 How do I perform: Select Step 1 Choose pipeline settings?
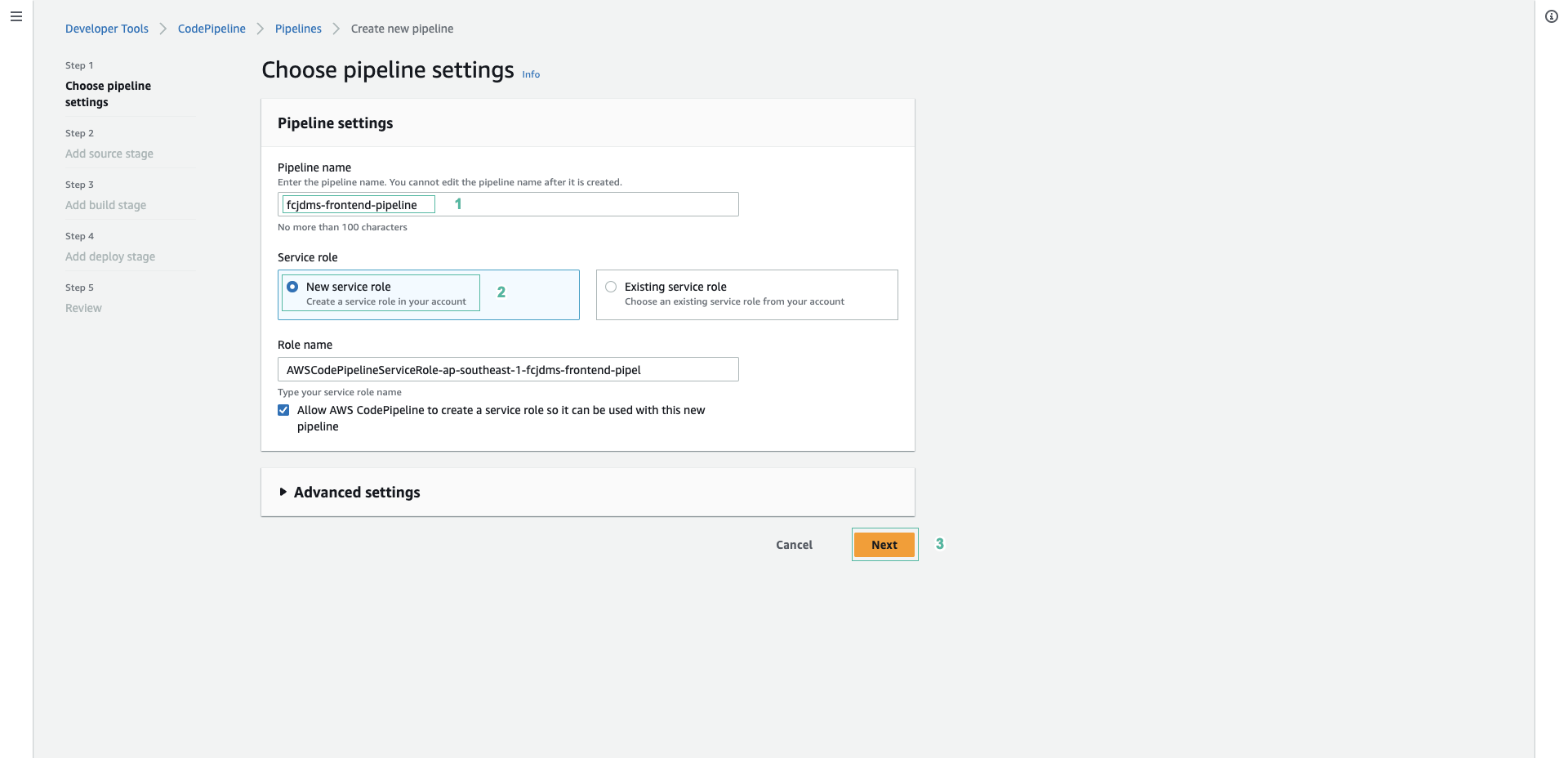108,94
